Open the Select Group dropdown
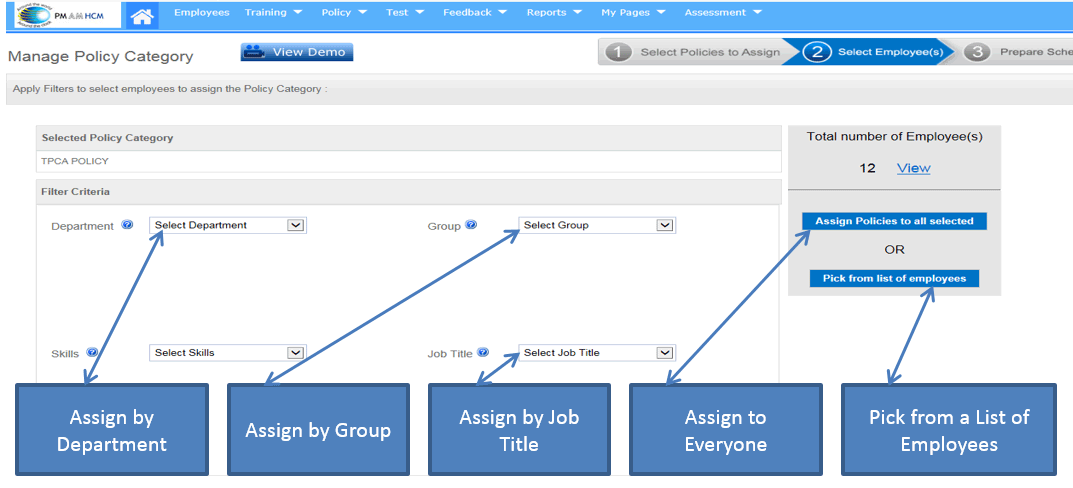This screenshot has width=1073, height=488. 597,225
